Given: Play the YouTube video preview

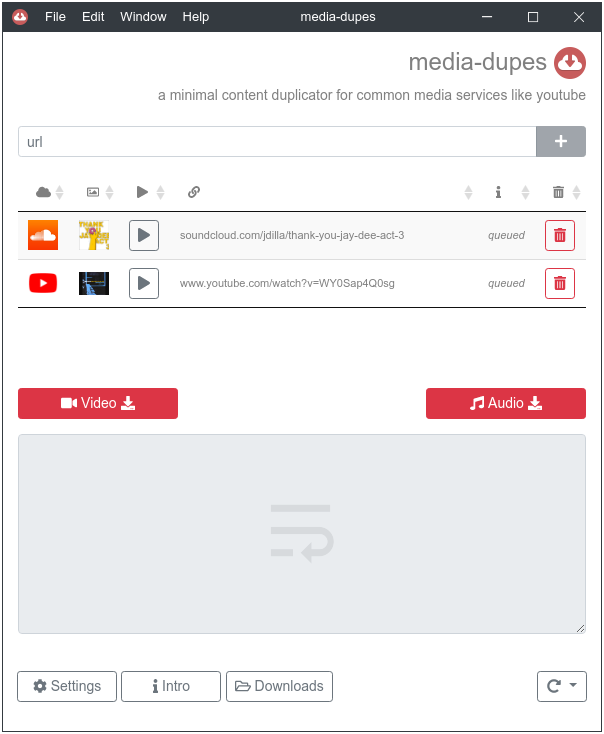Looking at the screenshot, I should (144, 283).
